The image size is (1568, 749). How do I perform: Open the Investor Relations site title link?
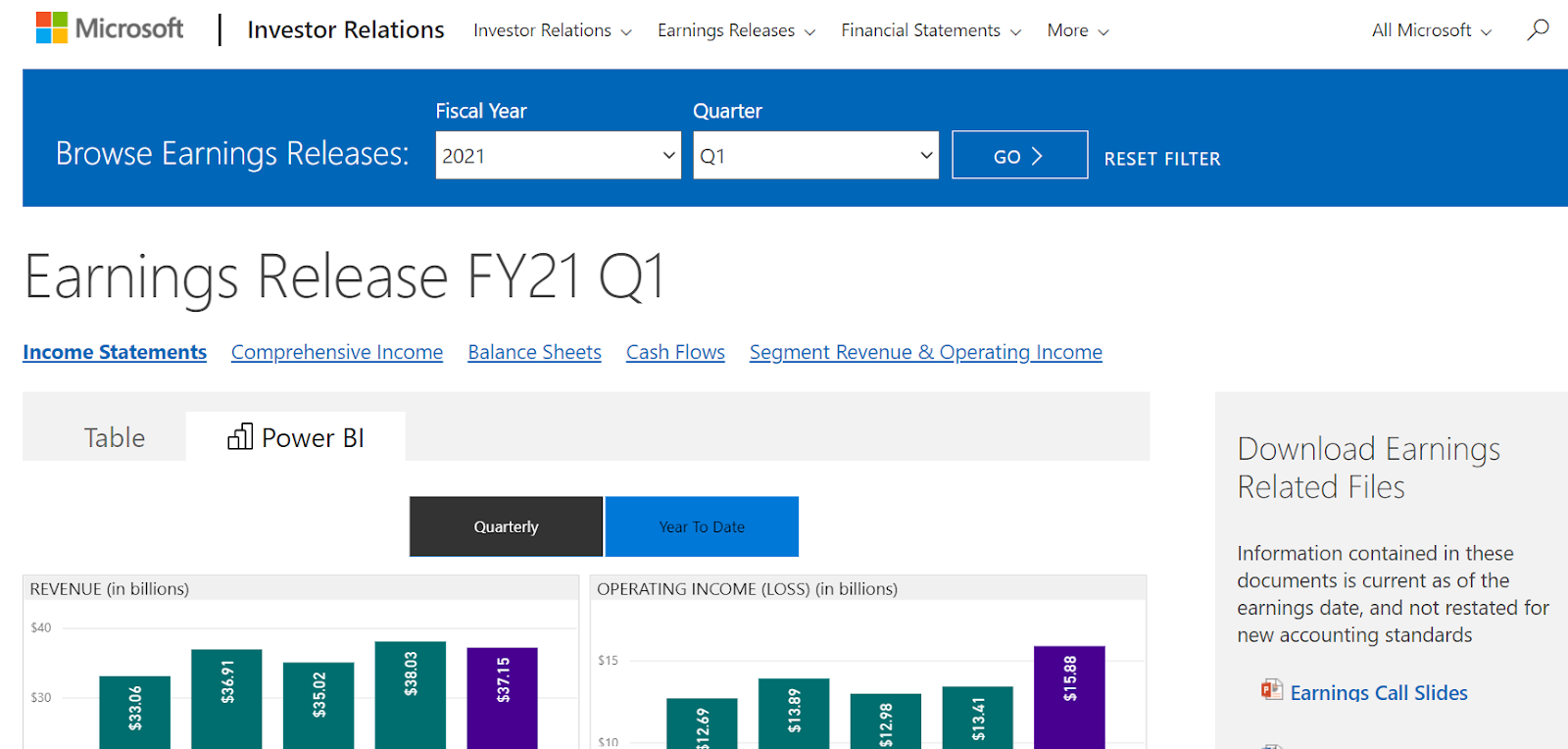tap(346, 30)
